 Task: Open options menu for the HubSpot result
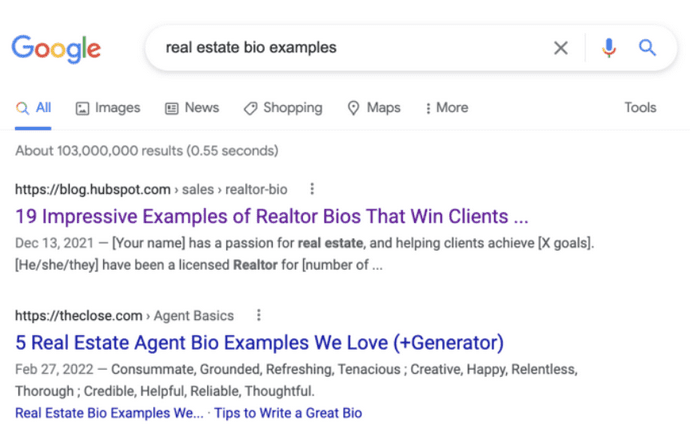(x=312, y=189)
